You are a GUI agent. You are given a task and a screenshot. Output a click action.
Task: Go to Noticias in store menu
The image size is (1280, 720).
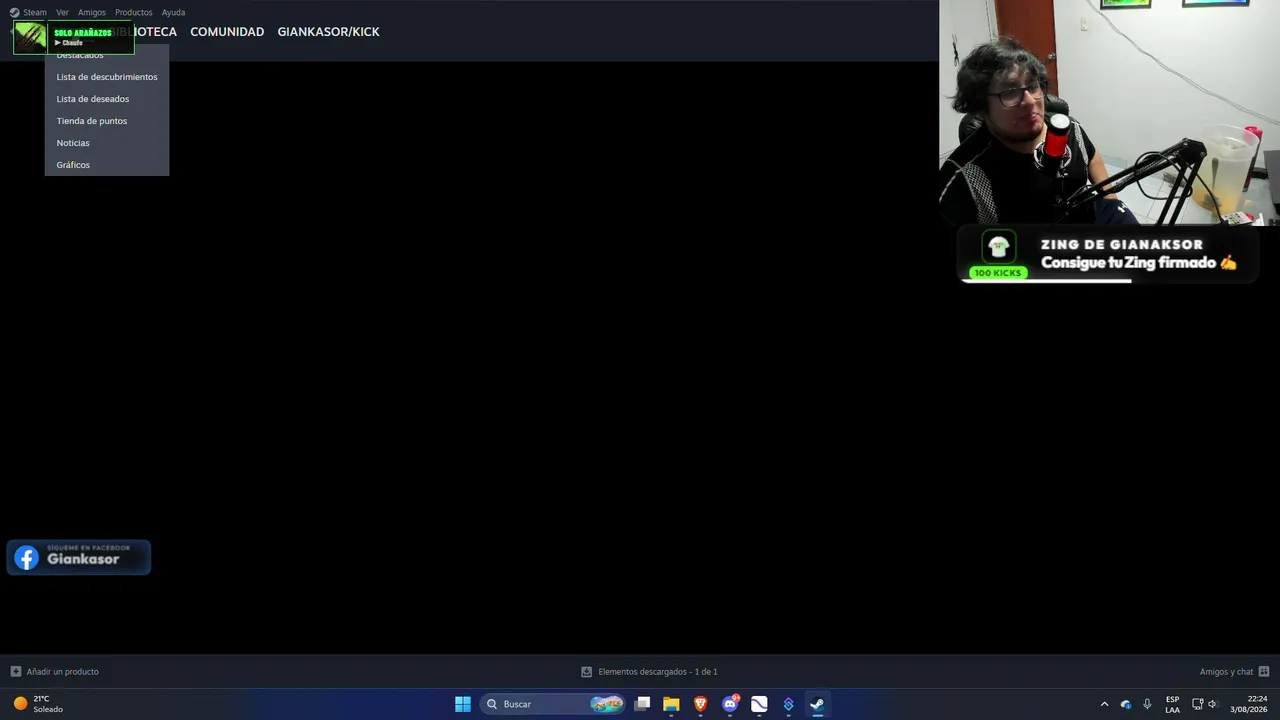click(107, 143)
